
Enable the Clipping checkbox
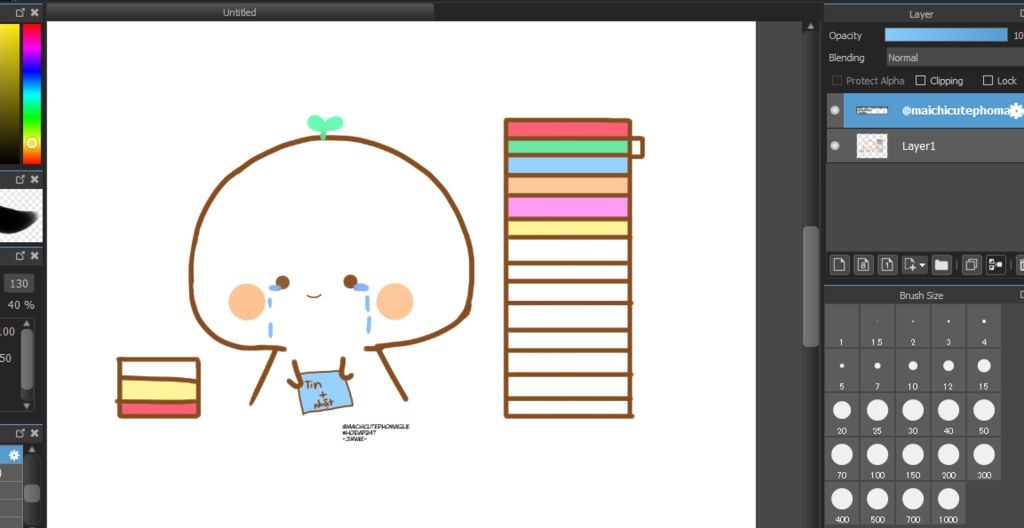pyautogui.click(x=921, y=80)
